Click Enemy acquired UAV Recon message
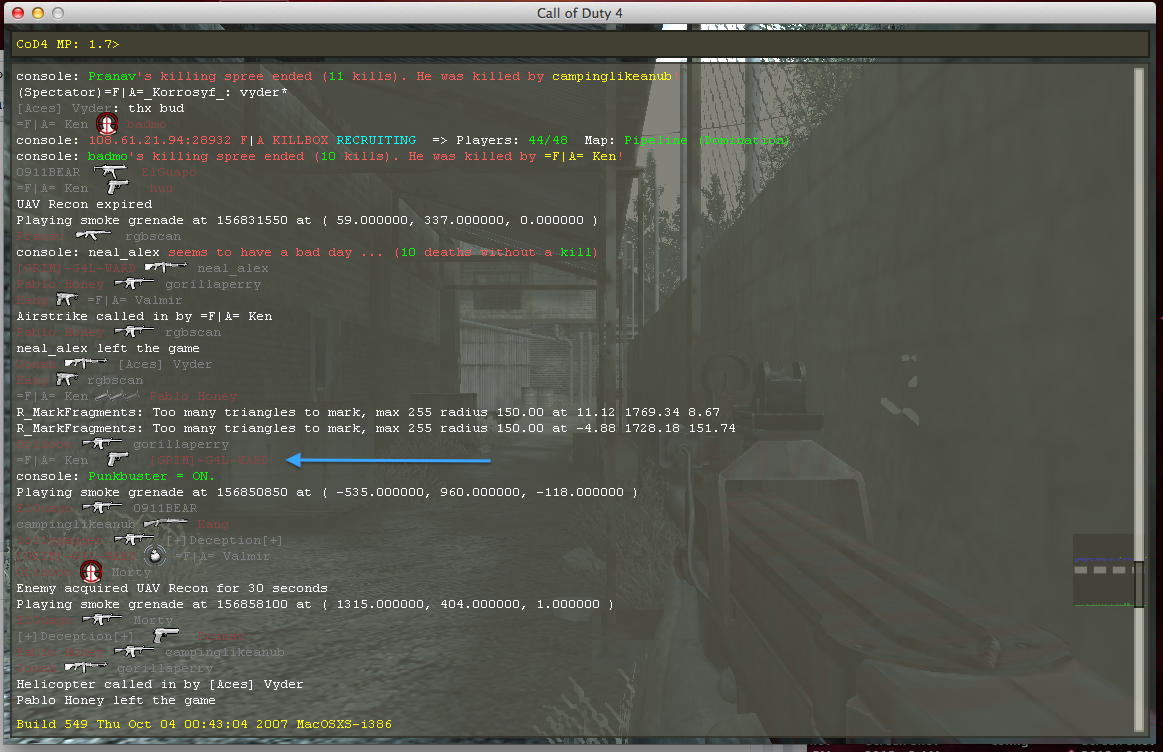The image size is (1163, 752). (x=172, y=588)
